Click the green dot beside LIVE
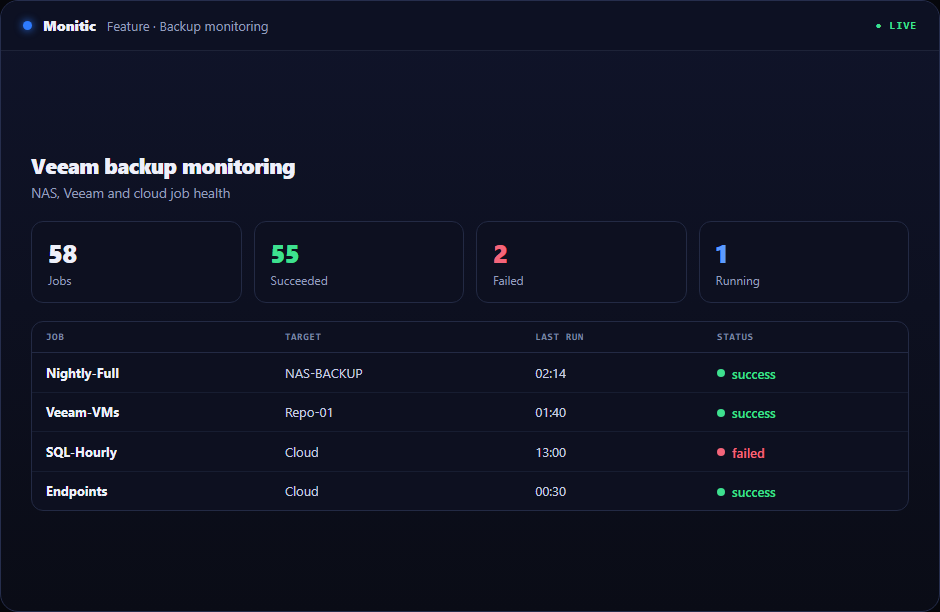 (x=879, y=26)
